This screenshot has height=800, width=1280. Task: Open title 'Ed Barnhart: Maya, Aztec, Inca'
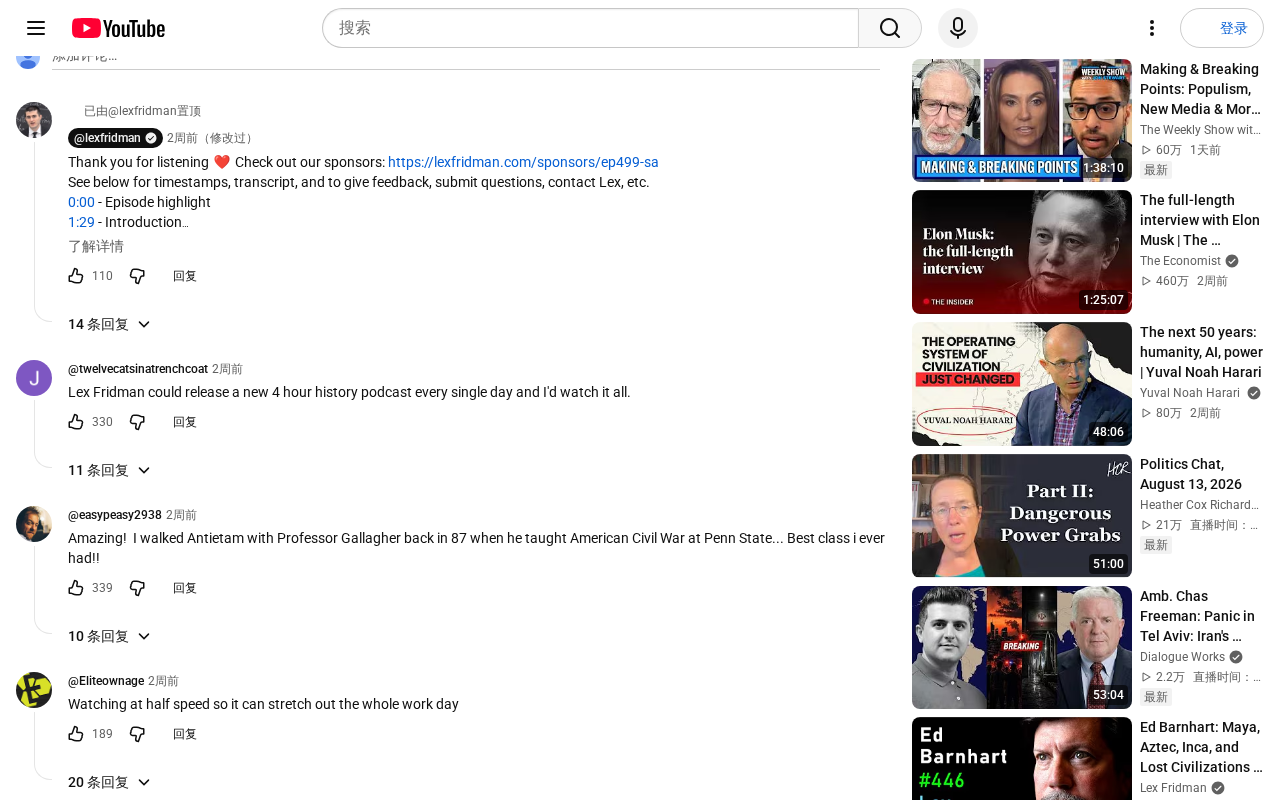[1201, 747]
